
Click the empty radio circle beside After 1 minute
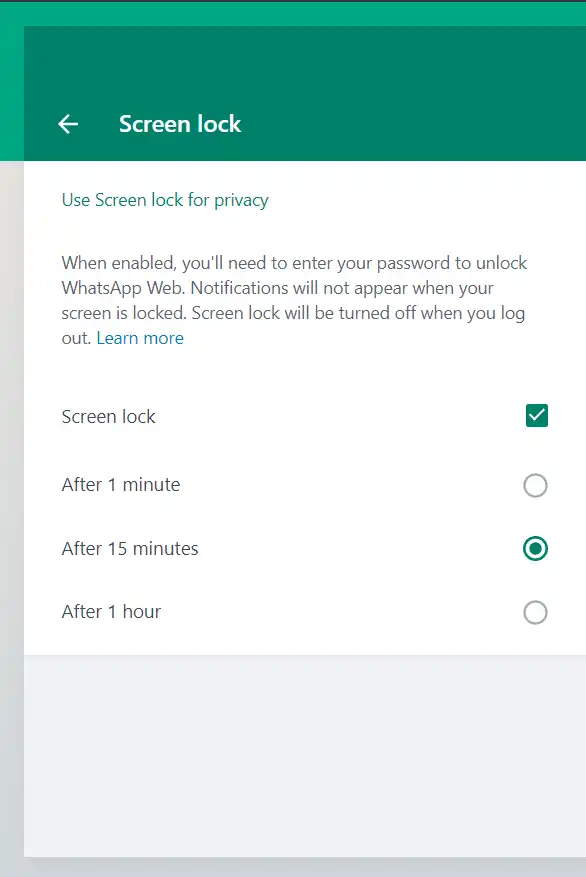pos(535,485)
